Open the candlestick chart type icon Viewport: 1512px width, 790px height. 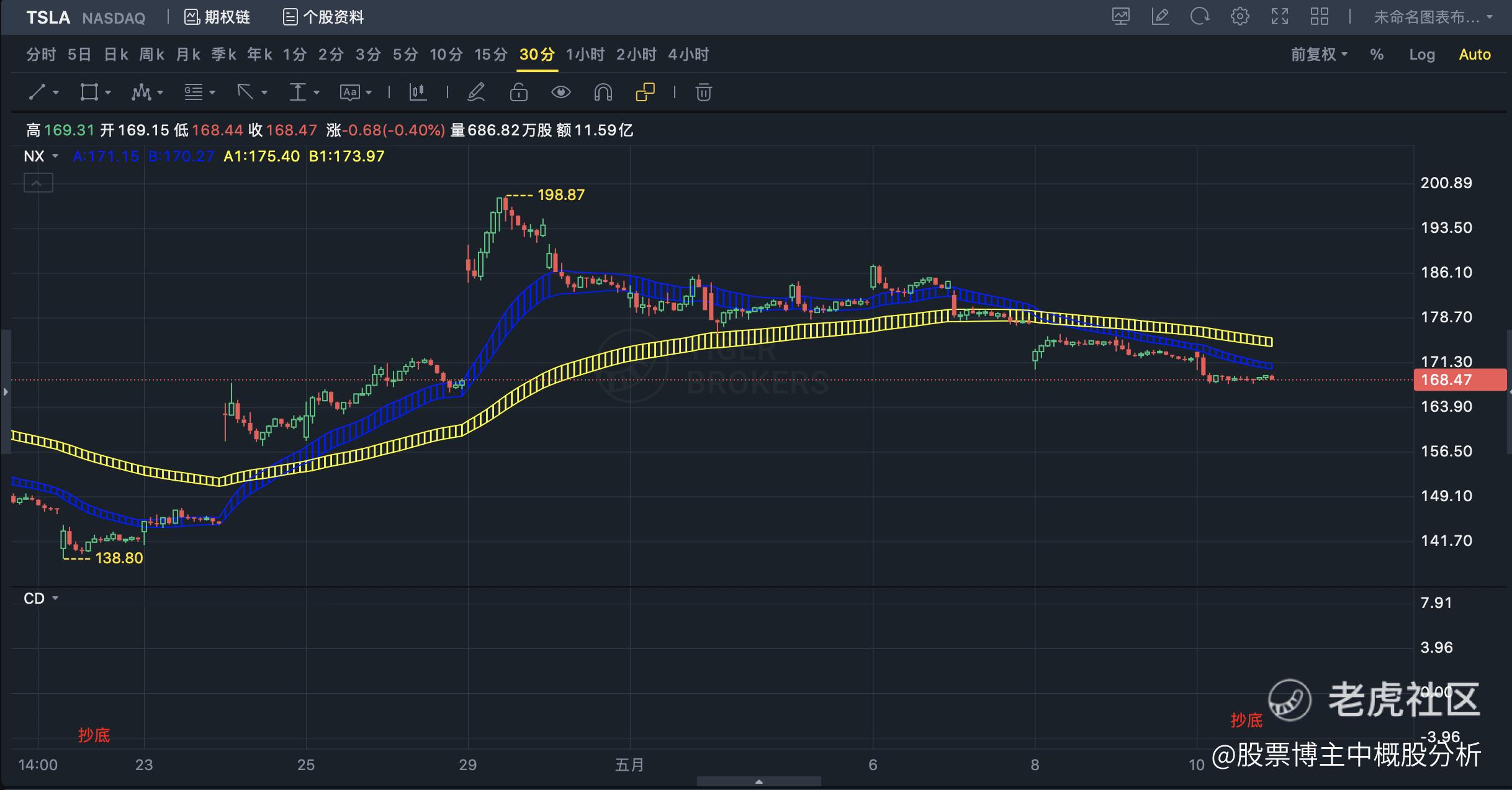(418, 93)
